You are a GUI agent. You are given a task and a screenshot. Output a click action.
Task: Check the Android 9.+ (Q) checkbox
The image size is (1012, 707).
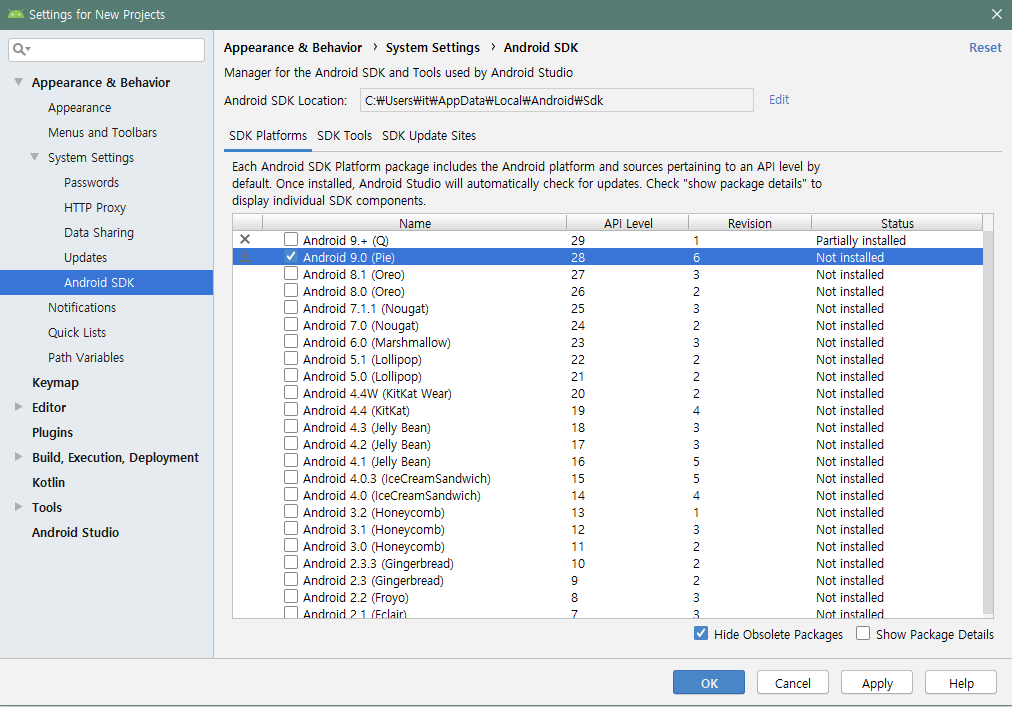pos(291,239)
